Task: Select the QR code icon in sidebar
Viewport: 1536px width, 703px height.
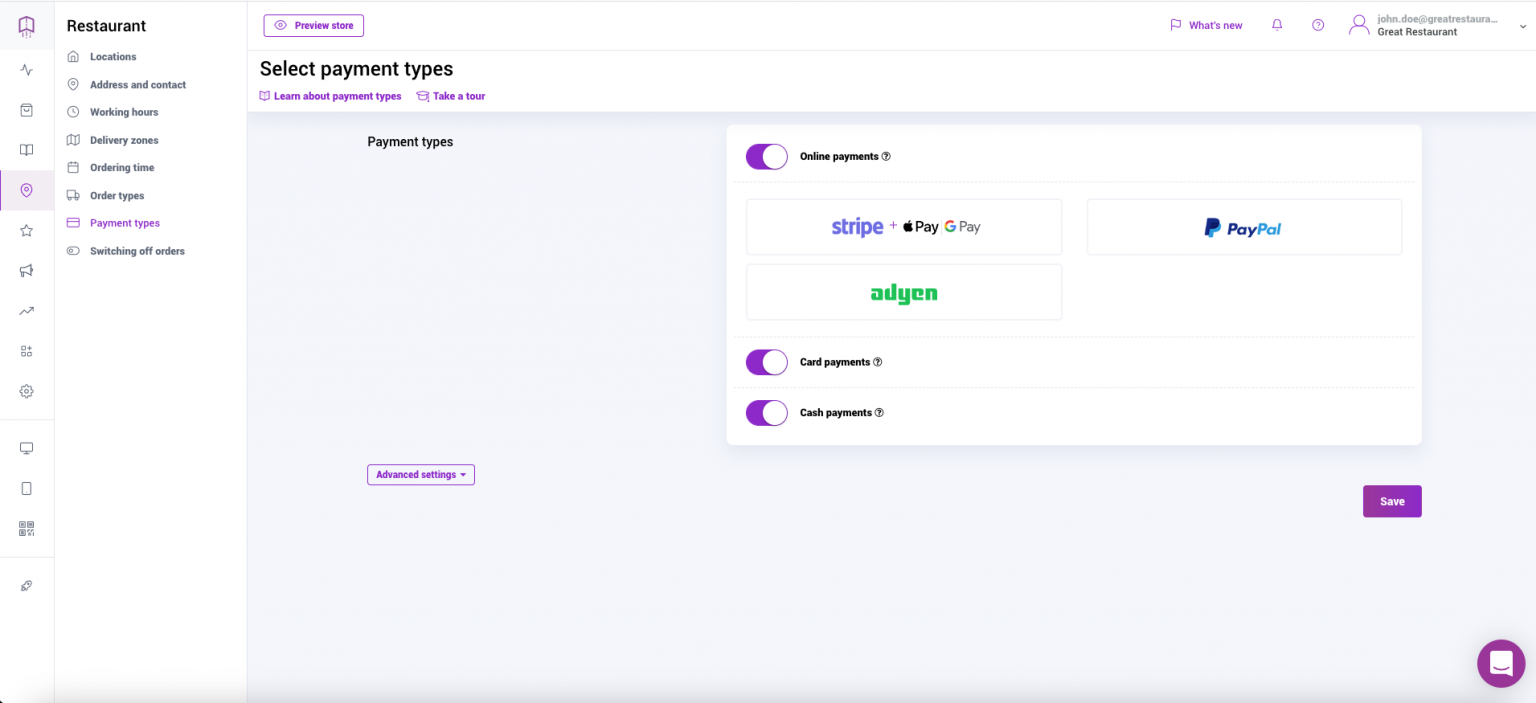Action: (27, 528)
